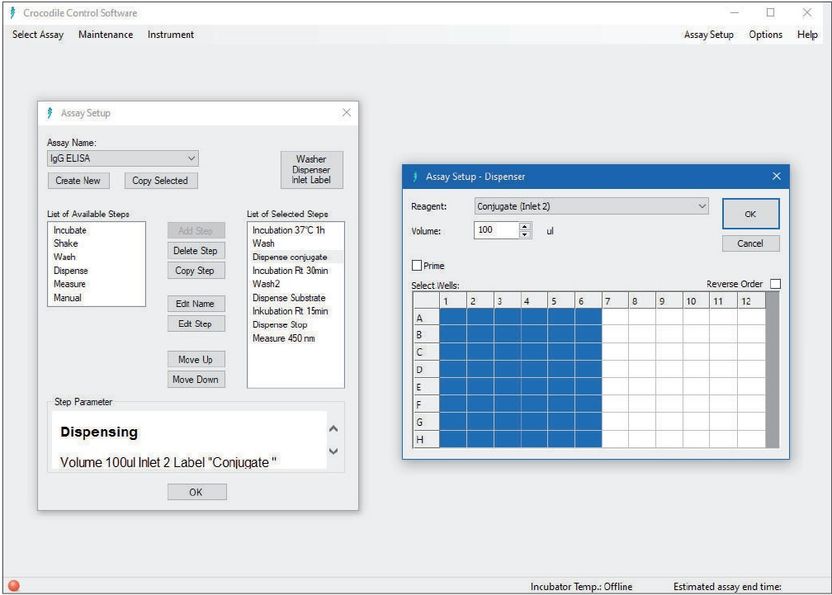The height and width of the screenshot is (595, 832).
Task: Click the Copy Selected button
Action: pos(160,180)
